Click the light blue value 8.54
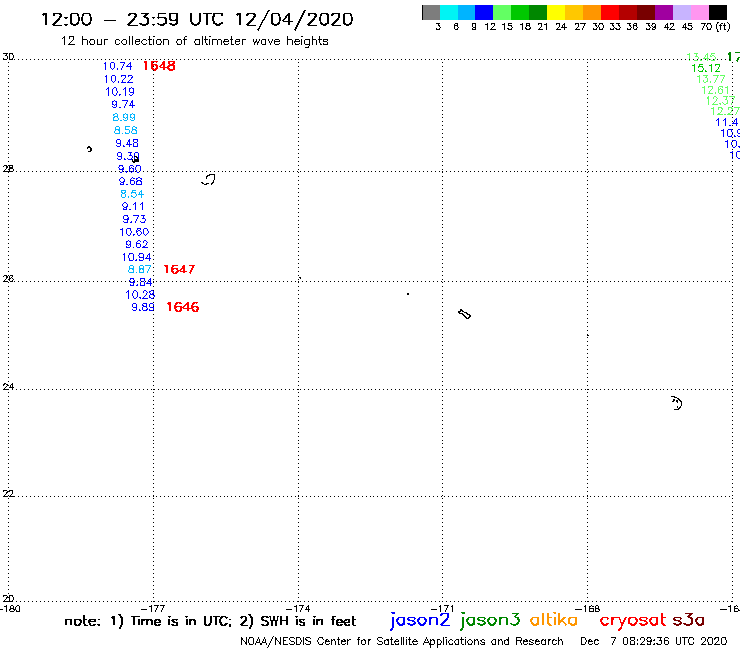This screenshot has height=650, width=740. point(132,194)
